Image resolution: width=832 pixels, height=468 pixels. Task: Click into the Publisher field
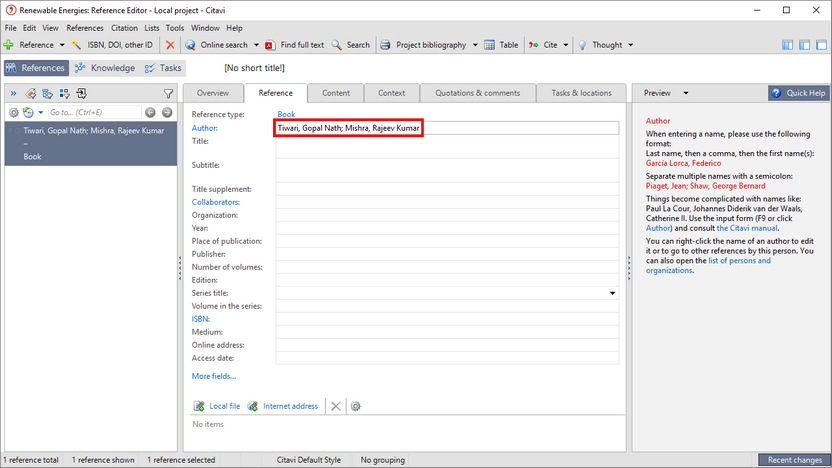click(447, 254)
